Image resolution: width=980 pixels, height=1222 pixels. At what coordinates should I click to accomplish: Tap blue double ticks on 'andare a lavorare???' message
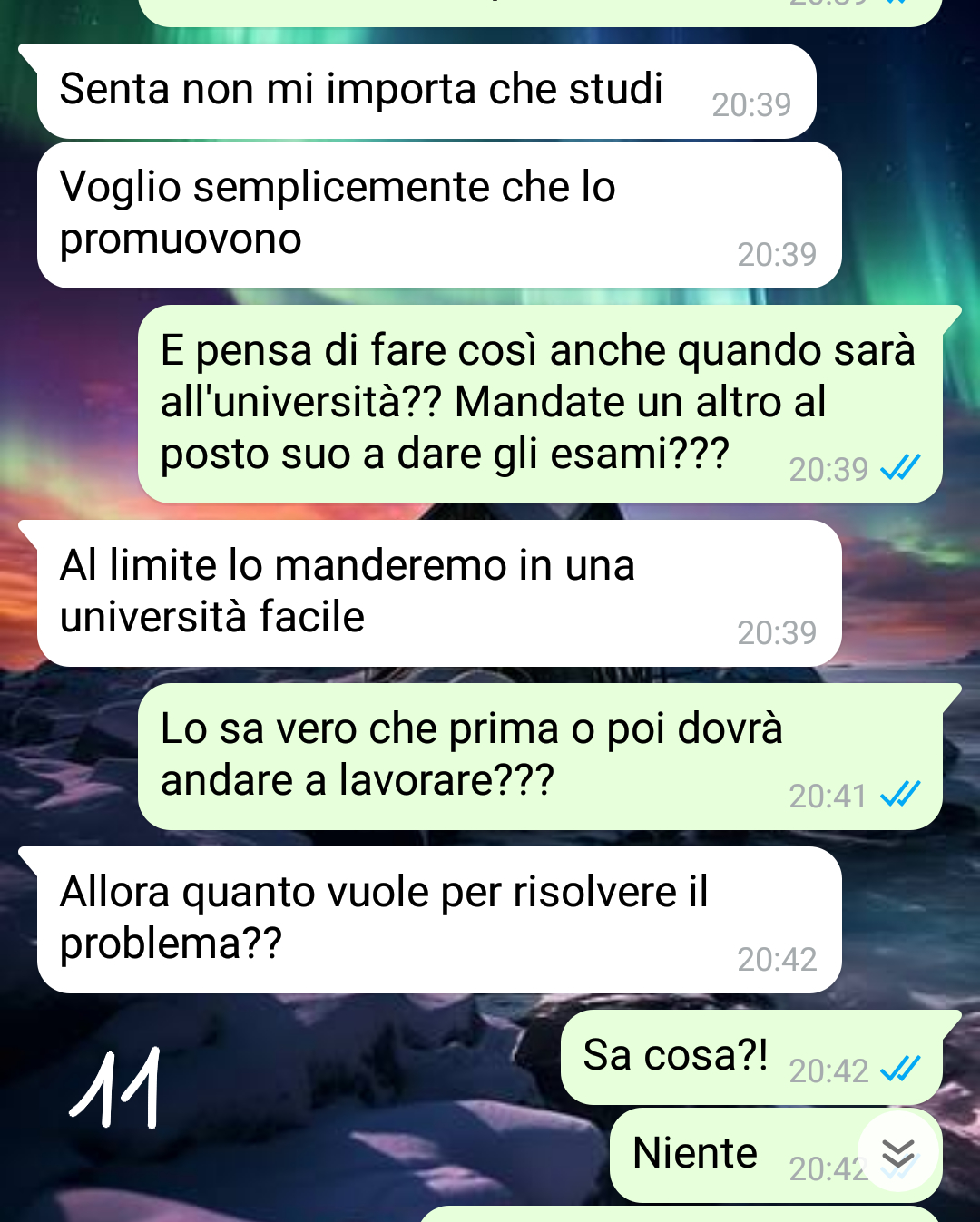click(x=901, y=795)
